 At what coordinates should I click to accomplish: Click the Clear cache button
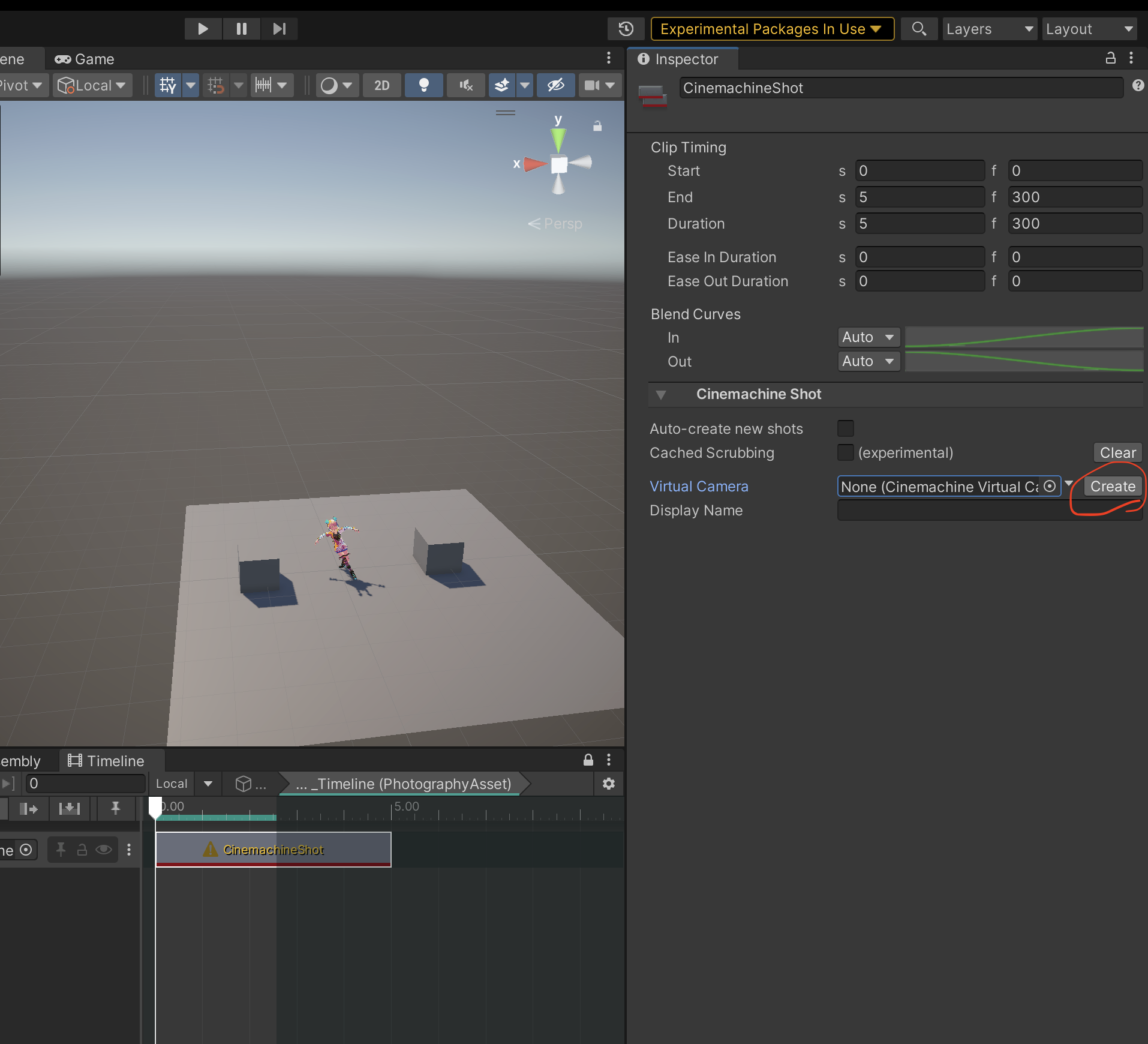(1117, 453)
